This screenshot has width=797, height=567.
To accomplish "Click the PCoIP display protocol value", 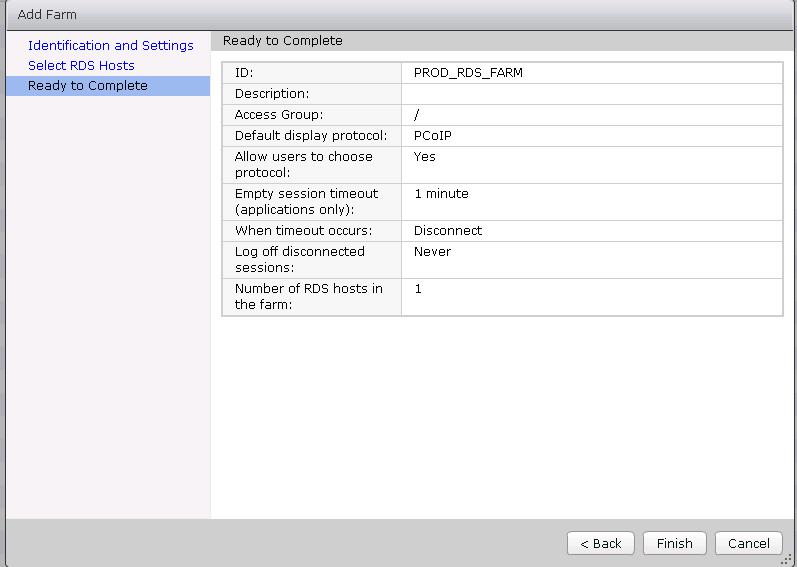I will (432, 135).
